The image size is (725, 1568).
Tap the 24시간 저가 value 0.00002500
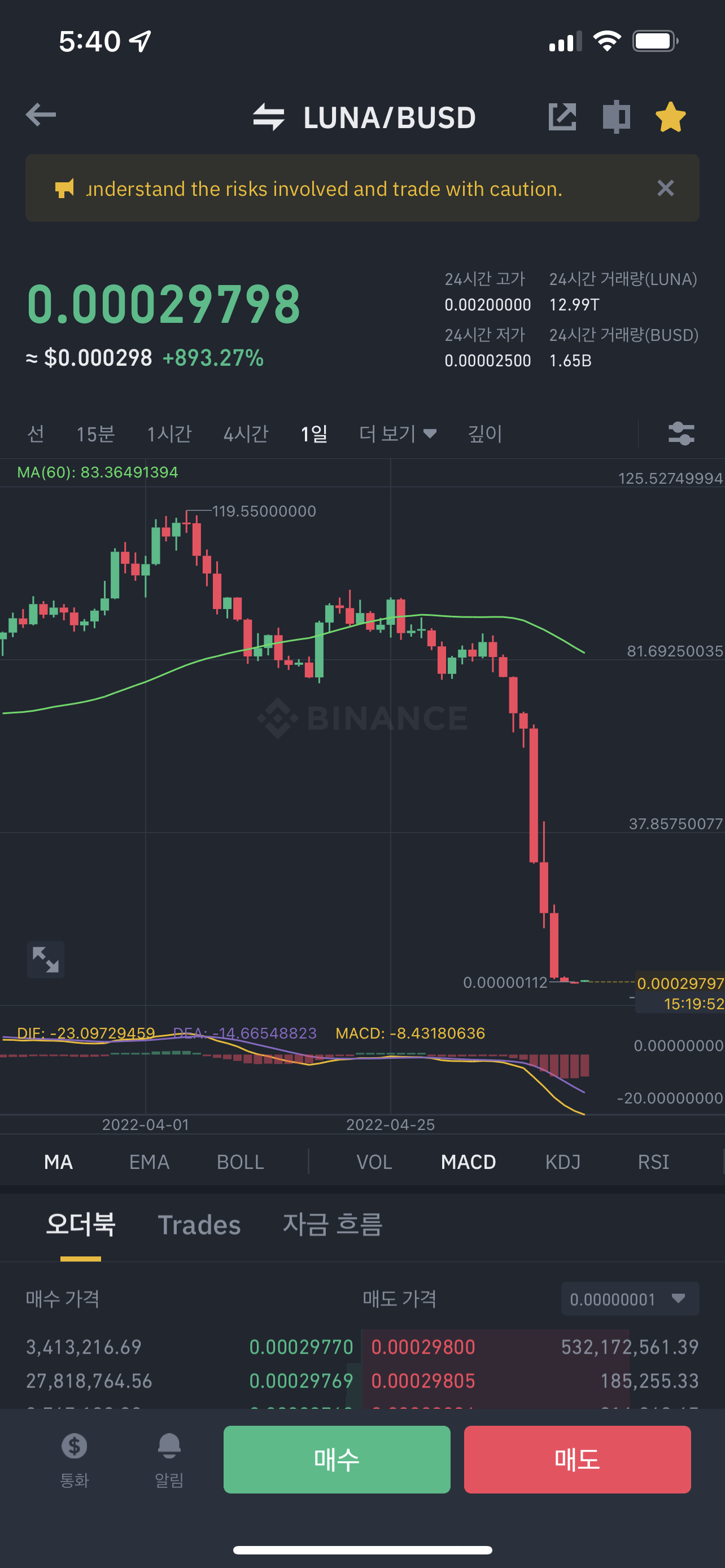[x=488, y=361]
